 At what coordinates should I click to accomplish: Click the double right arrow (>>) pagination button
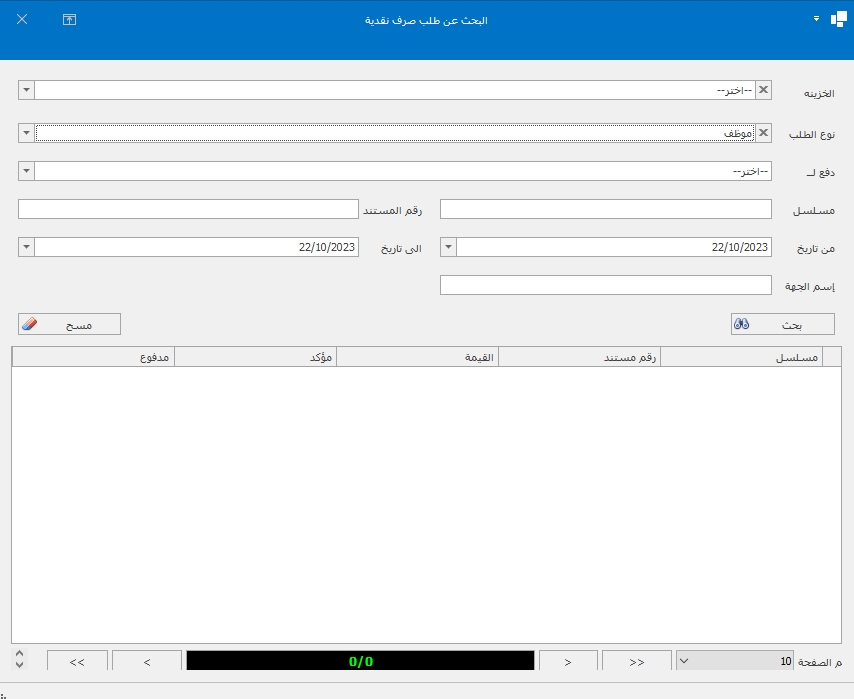(637, 661)
